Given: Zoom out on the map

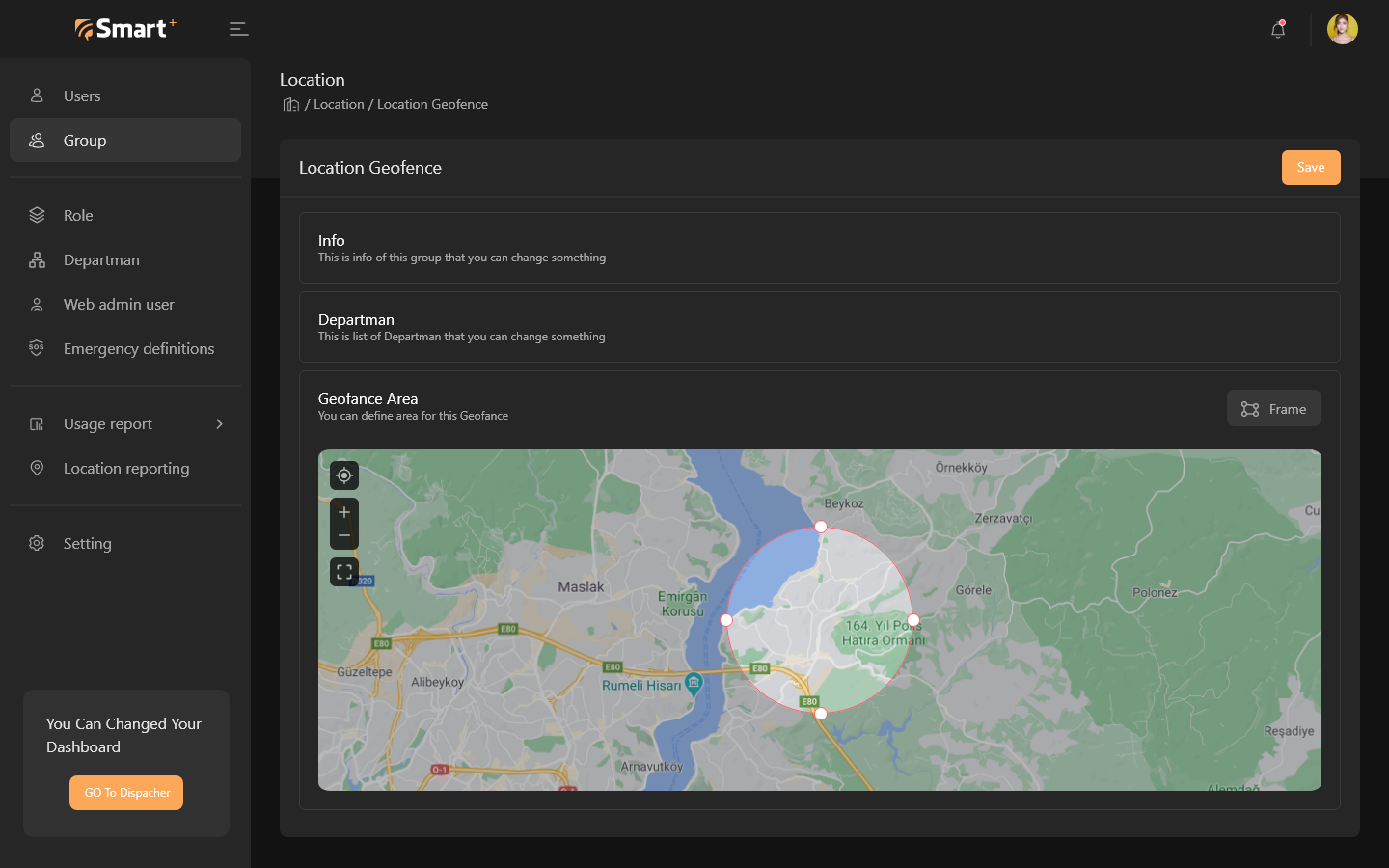Looking at the screenshot, I should [344, 536].
